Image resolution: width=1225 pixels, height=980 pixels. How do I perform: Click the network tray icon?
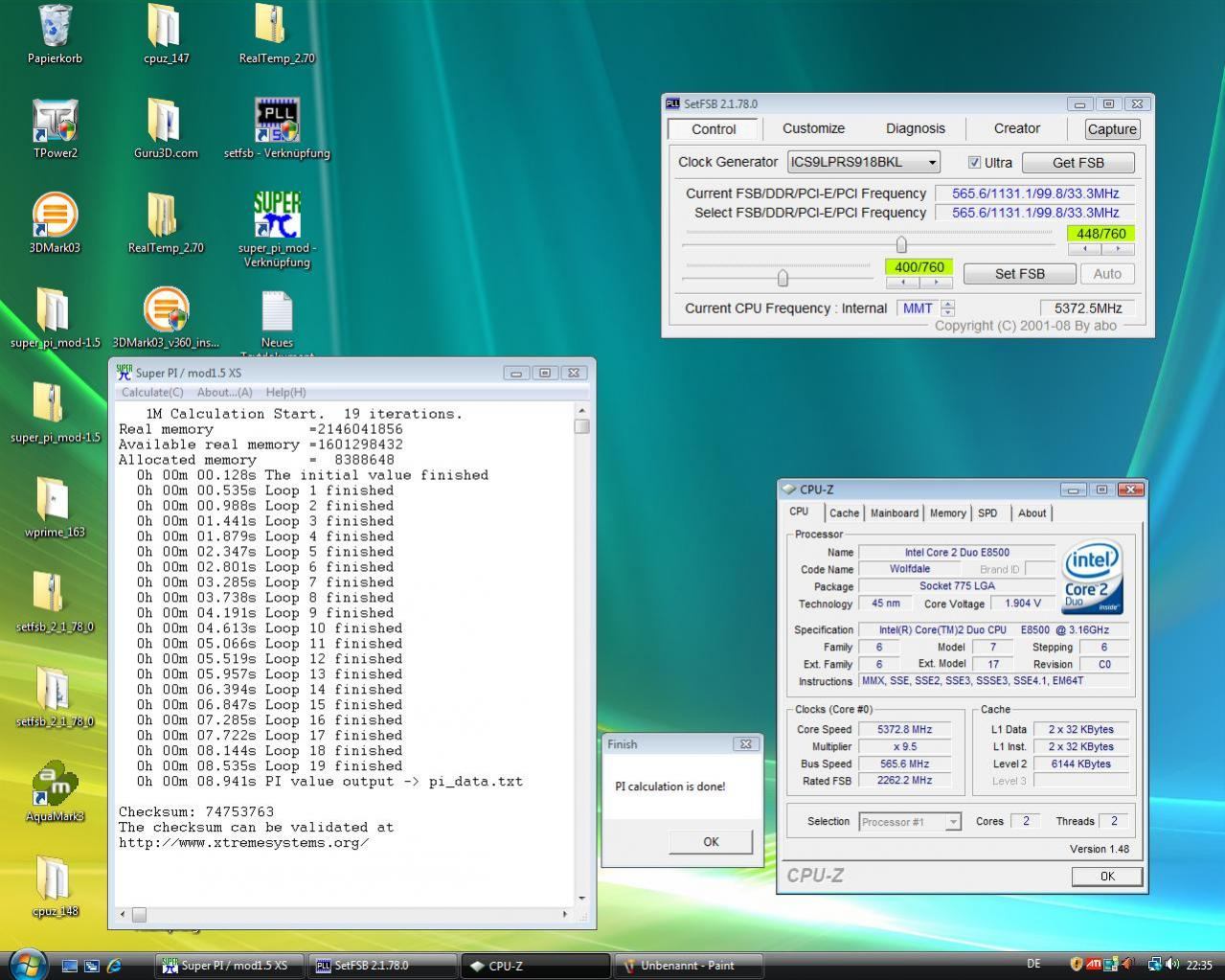pyautogui.click(x=1156, y=965)
